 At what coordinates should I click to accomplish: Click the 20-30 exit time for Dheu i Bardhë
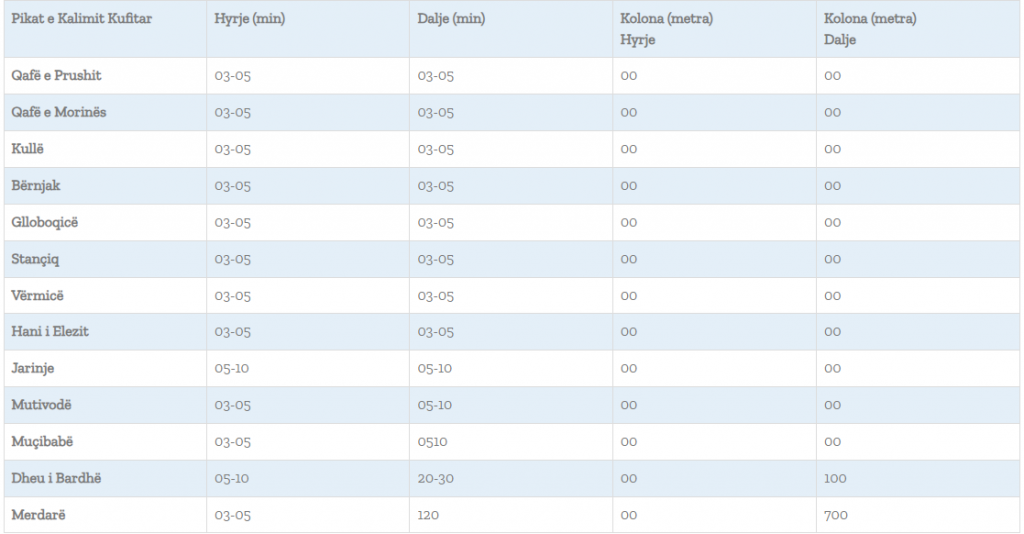(x=436, y=479)
